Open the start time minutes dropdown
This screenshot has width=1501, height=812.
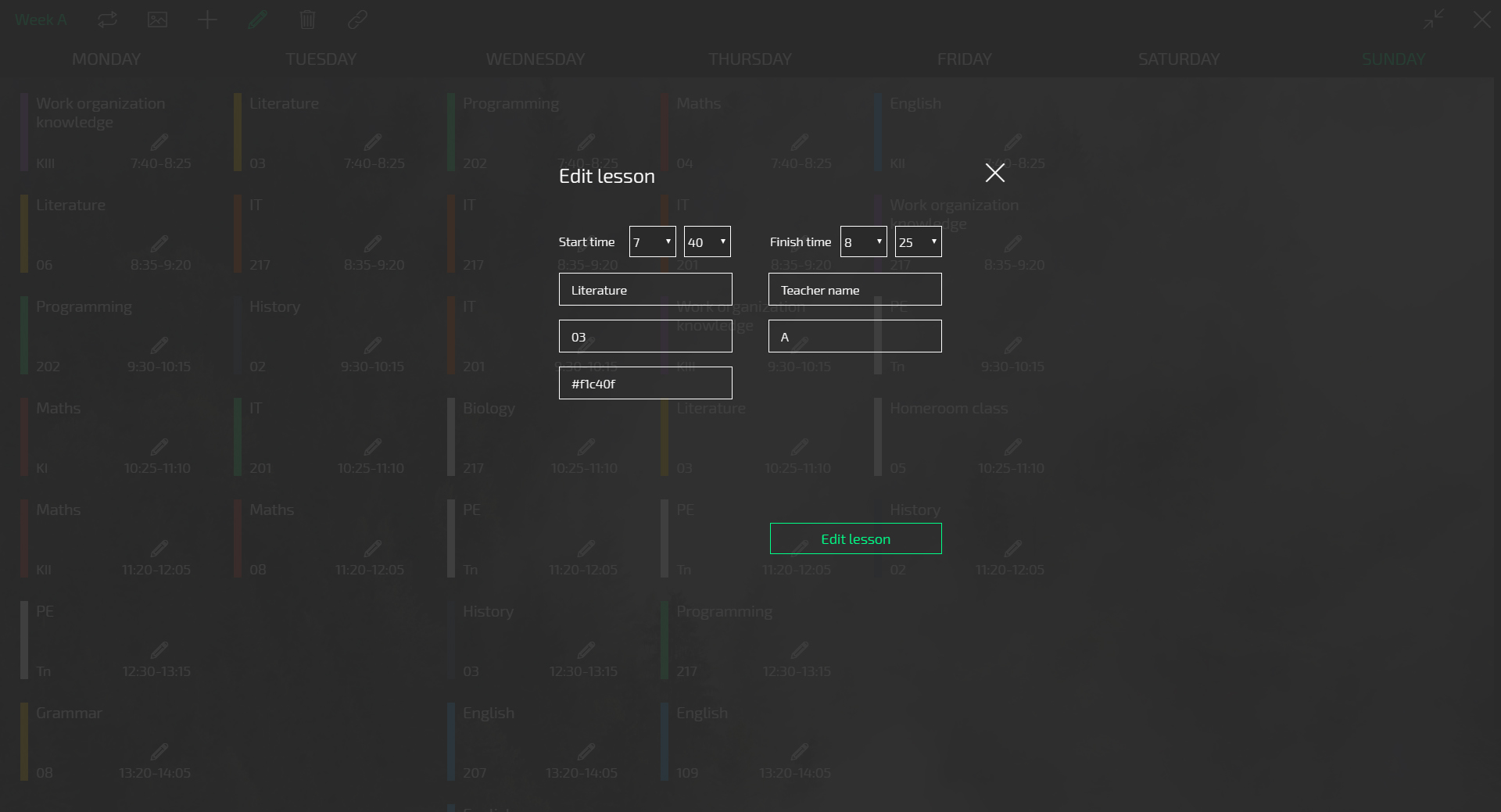point(707,241)
